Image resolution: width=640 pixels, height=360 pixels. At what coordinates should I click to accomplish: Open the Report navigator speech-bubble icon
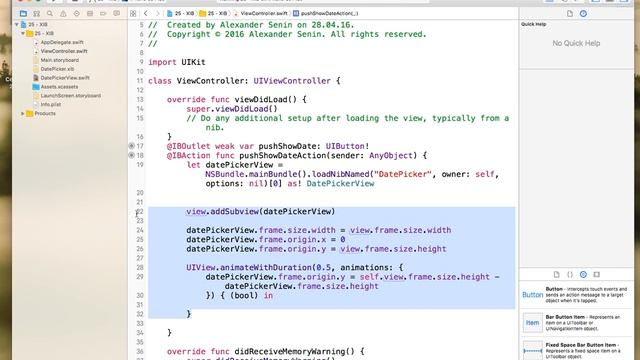pyautogui.click(x=116, y=13)
